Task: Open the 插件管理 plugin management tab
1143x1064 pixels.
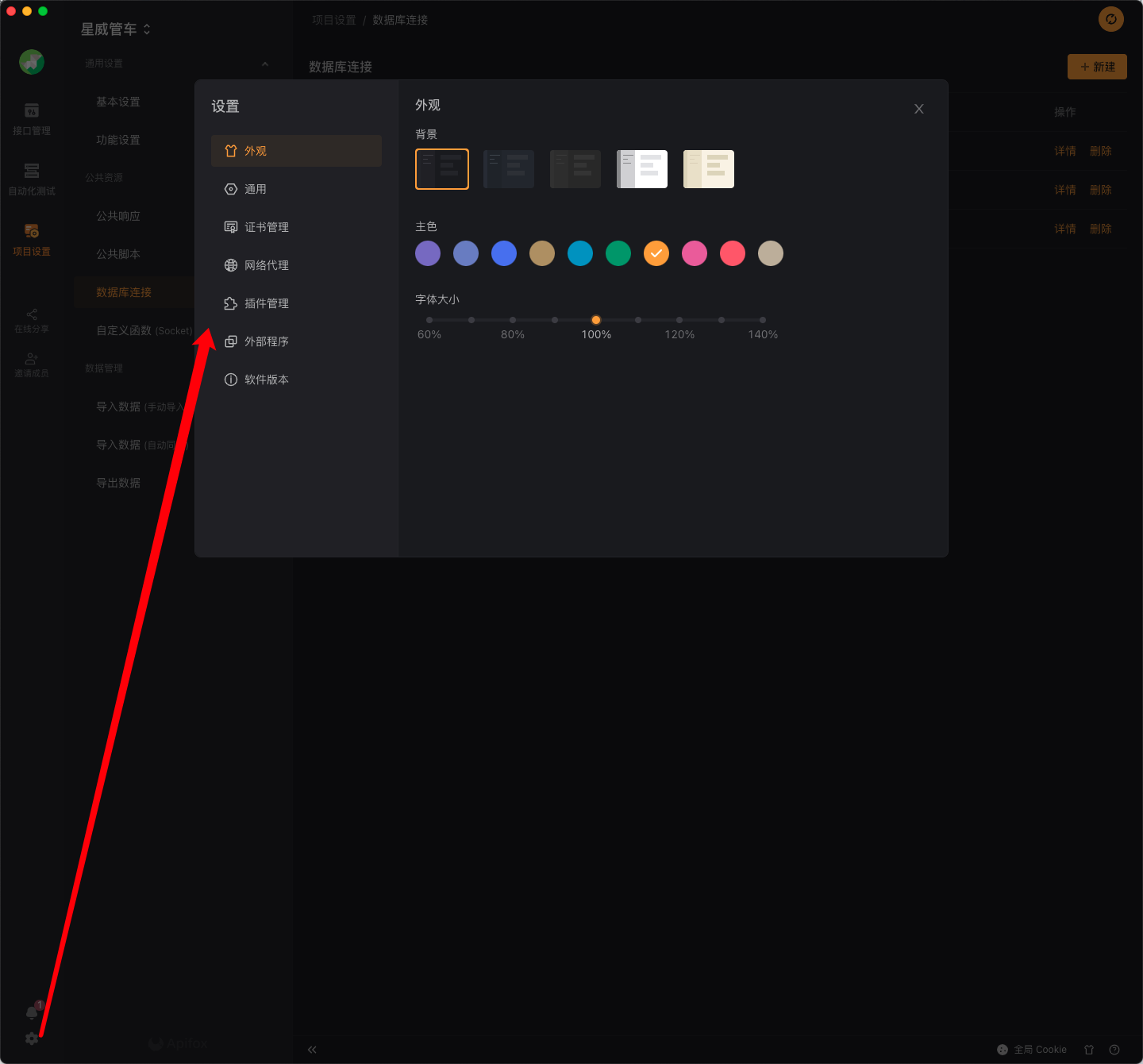Action: [296, 303]
